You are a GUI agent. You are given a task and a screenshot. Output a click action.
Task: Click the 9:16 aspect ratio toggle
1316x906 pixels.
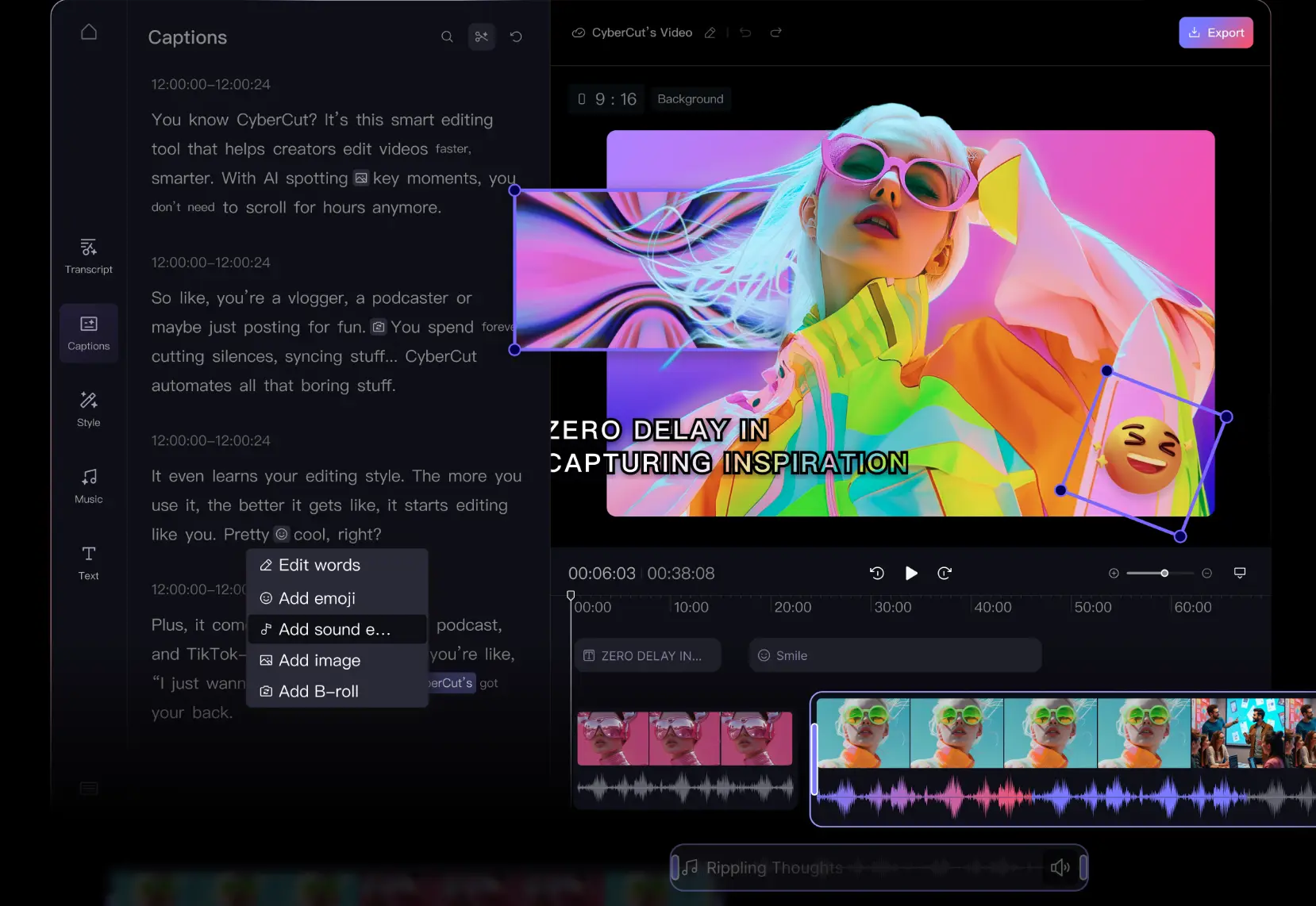coord(606,98)
